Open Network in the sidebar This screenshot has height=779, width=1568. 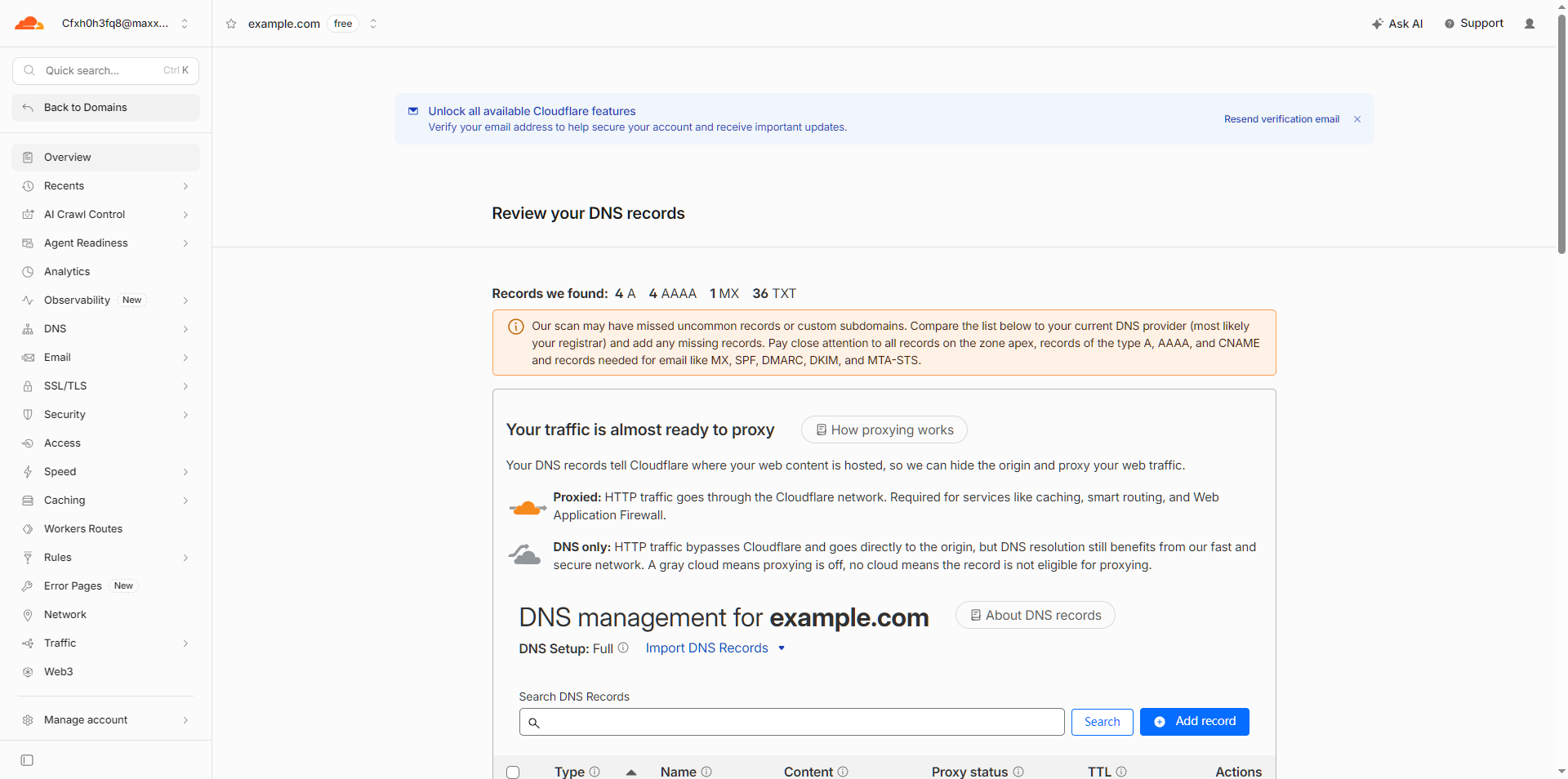click(105, 615)
